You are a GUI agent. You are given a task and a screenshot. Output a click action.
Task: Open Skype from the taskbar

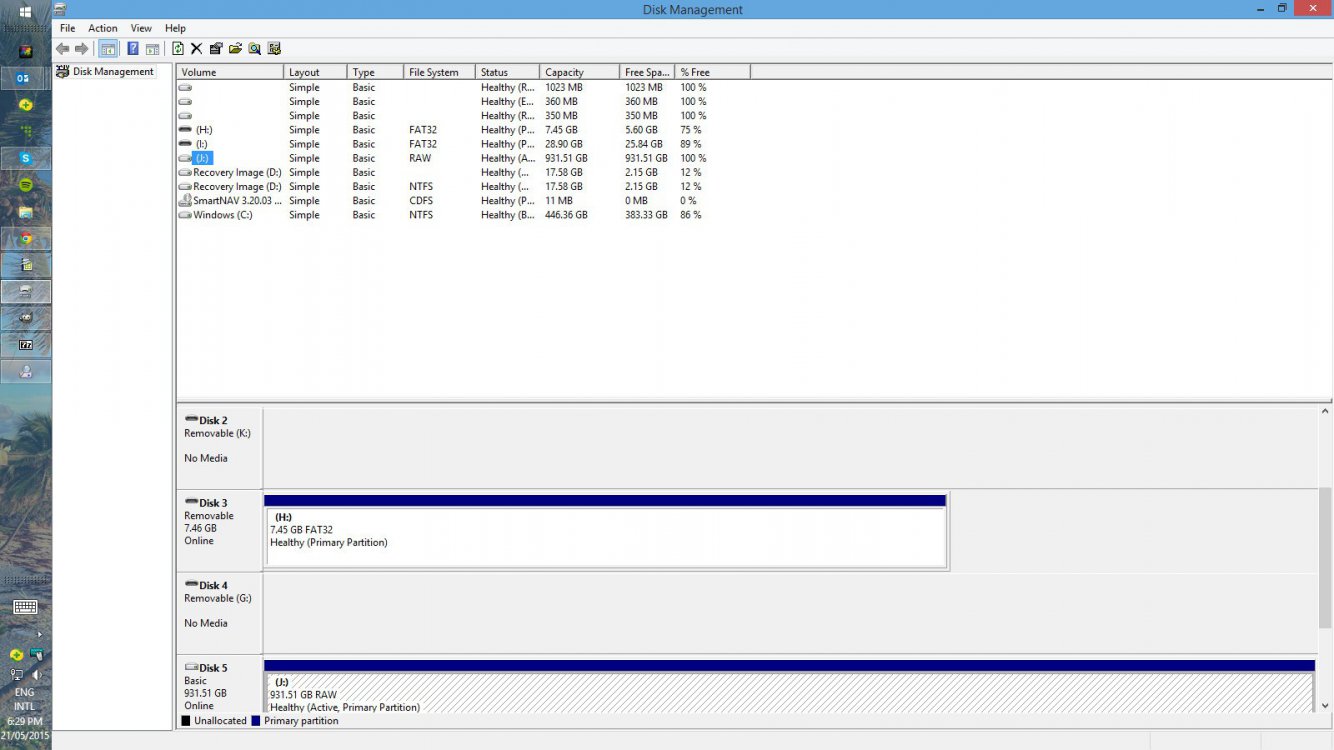click(x=26, y=158)
